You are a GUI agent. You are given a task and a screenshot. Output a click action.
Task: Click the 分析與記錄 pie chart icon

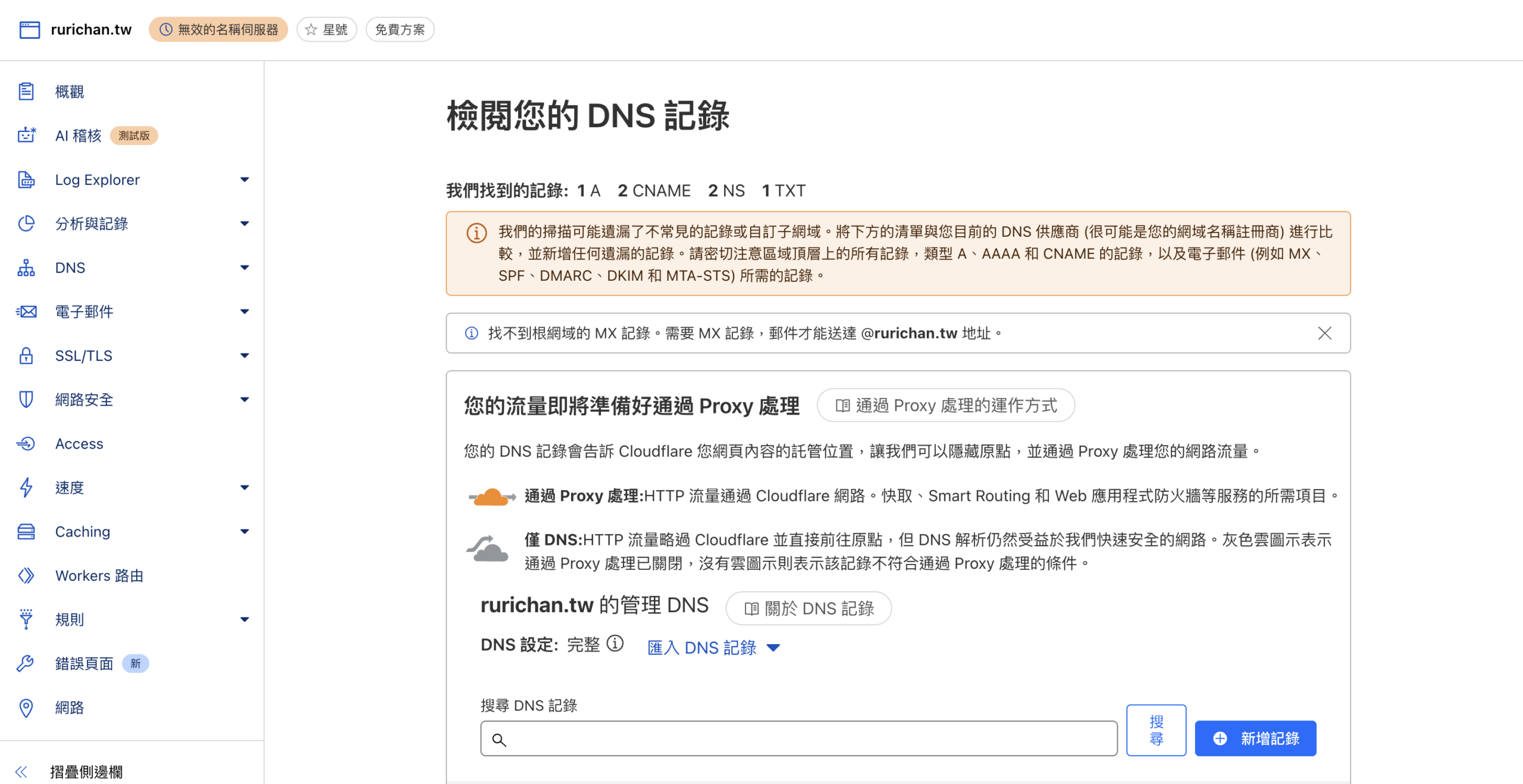point(26,224)
